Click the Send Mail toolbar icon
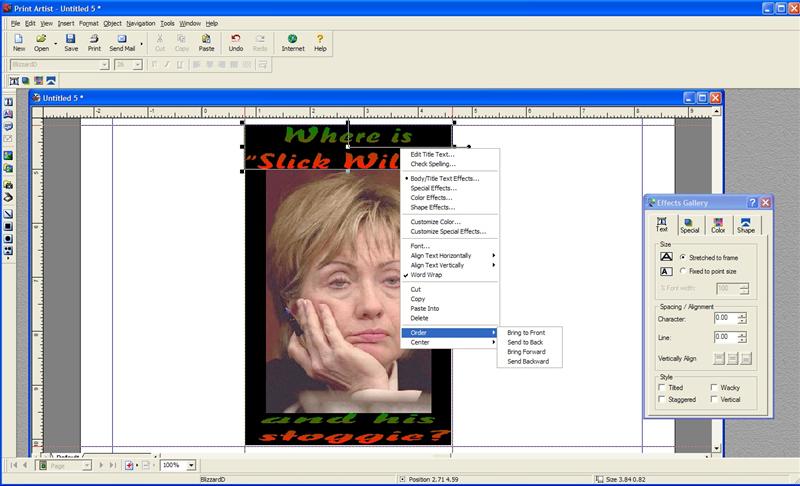The width and height of the screenshot is (800, 486). [x=122, y=42]
